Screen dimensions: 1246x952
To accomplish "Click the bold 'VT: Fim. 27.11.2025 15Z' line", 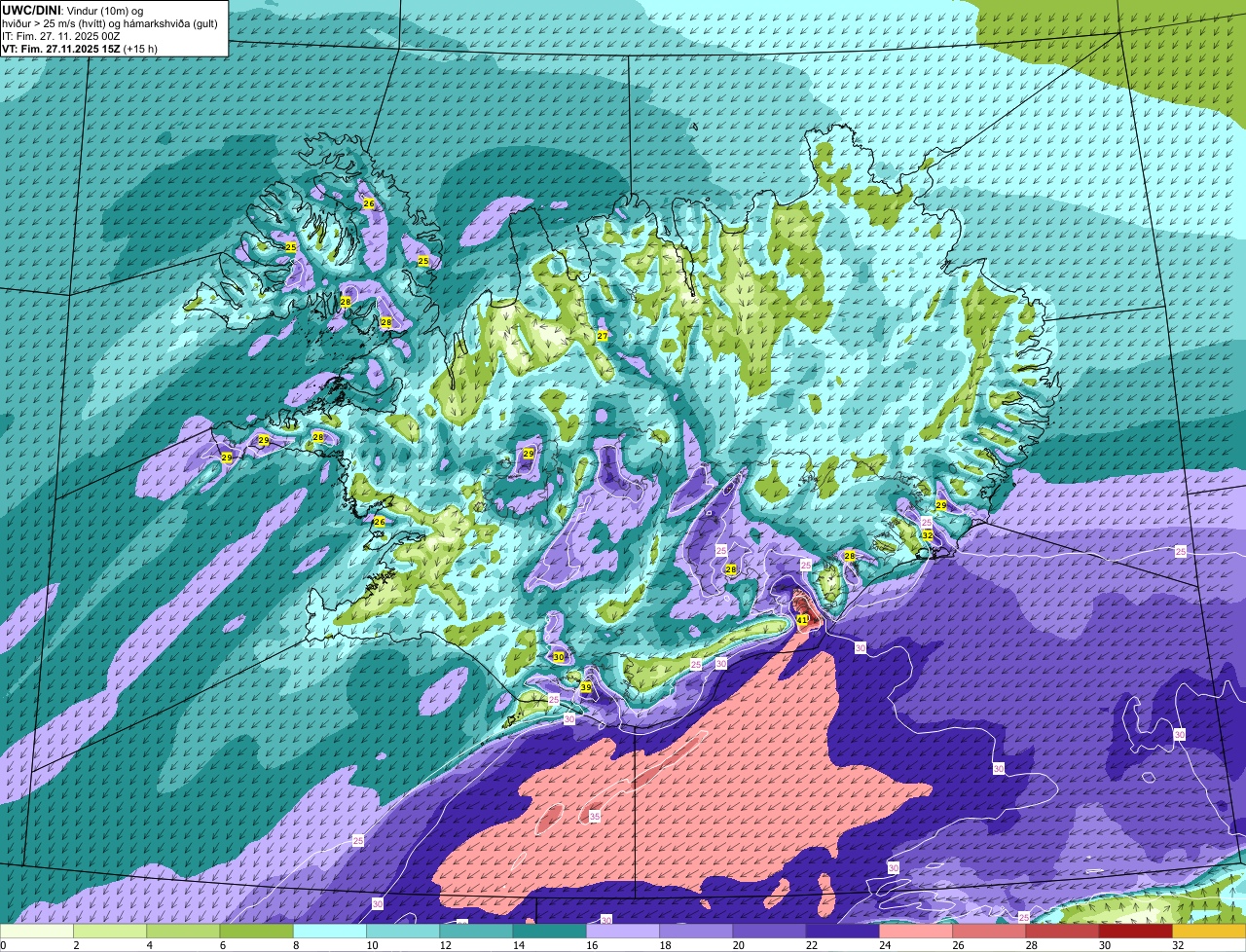I will pos(60,48).
